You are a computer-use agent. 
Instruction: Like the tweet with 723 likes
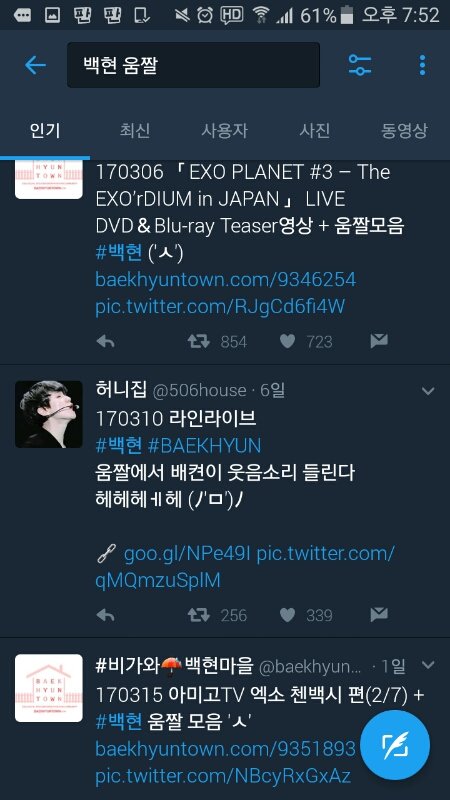click(x=287, y=341)
